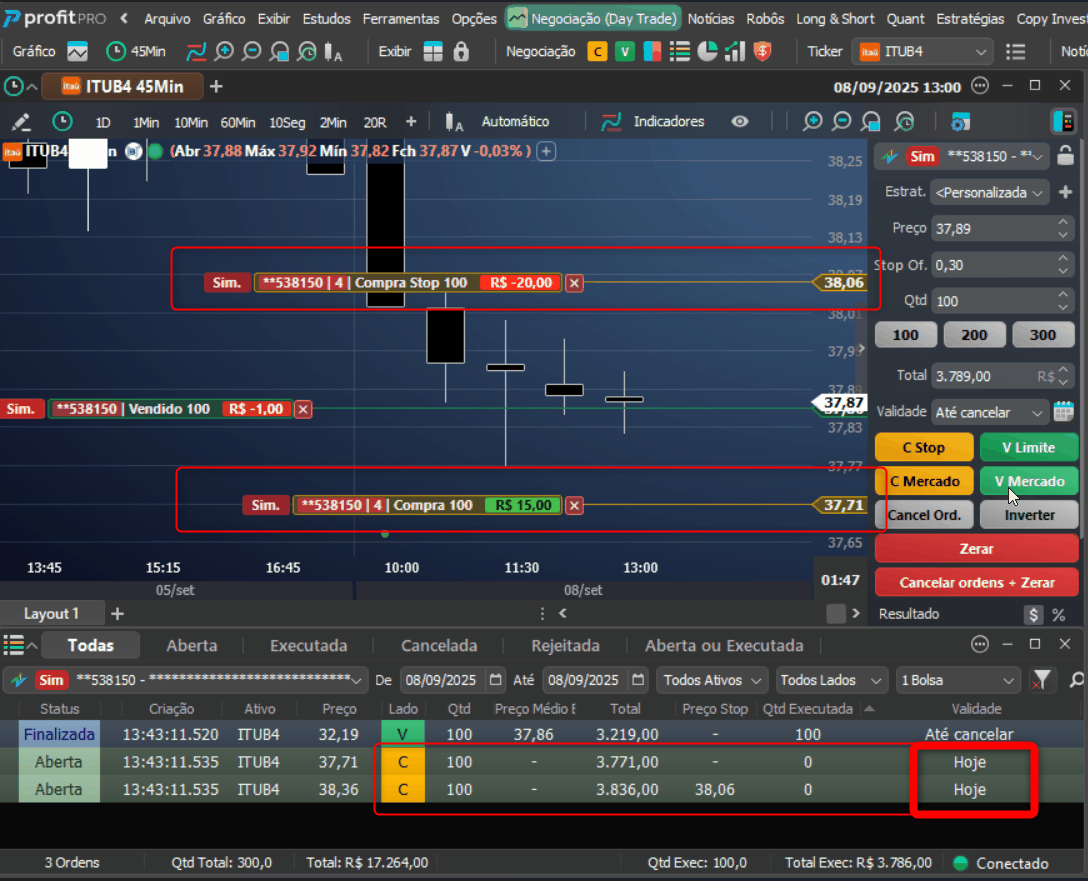Viewport: 1088px width, 881px height.
Task: Open the Negociação (Day Trade) menu
Action: coord(593,19)
